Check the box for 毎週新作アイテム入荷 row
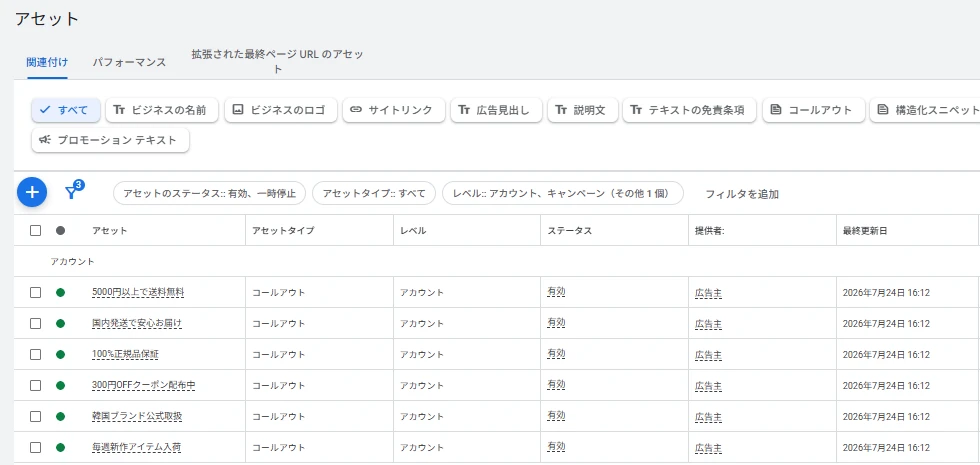The height and width of the screenshot is (465, 980). click(36, 448)
